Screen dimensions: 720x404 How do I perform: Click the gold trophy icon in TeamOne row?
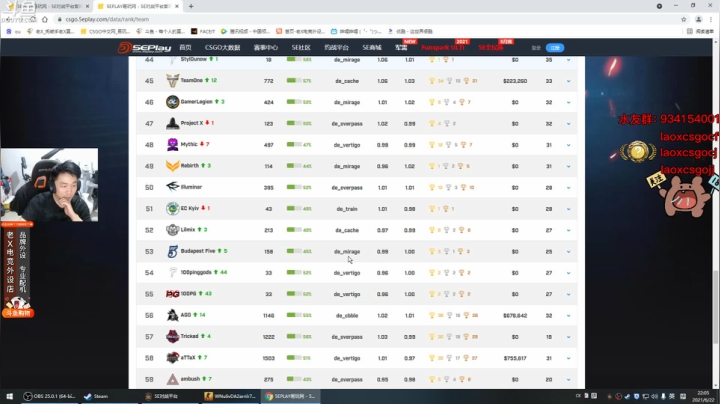tap(432, 81)
